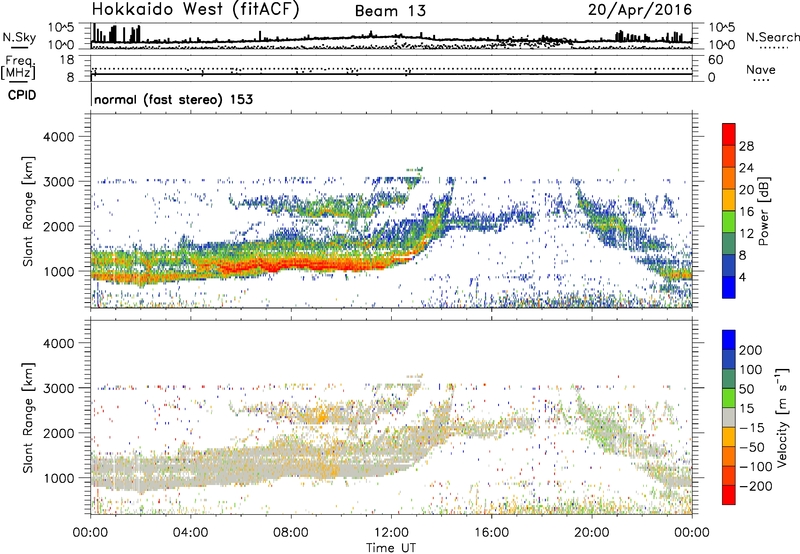The image size is (800, 554).
Task: Click the 3000 tick of the velocity panel
Action: click(59, 388)
